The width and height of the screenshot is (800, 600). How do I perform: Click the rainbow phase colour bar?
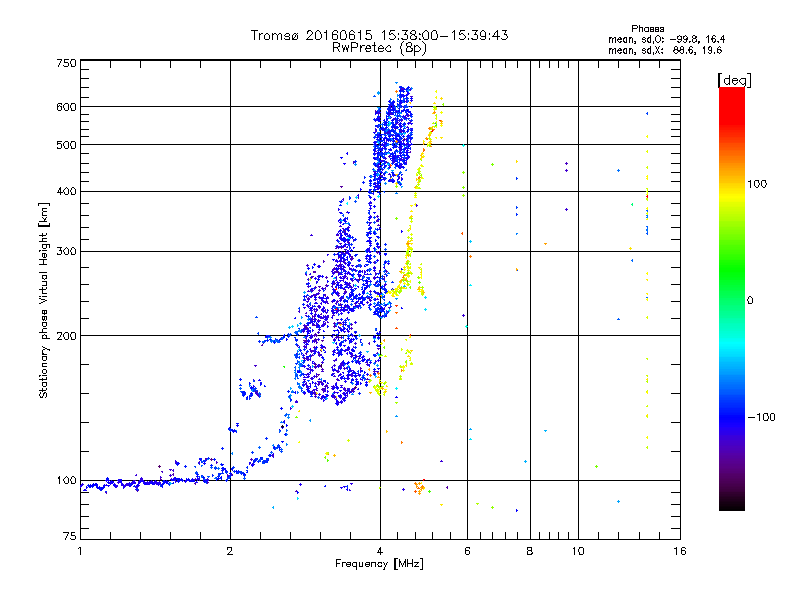point(732,298)
